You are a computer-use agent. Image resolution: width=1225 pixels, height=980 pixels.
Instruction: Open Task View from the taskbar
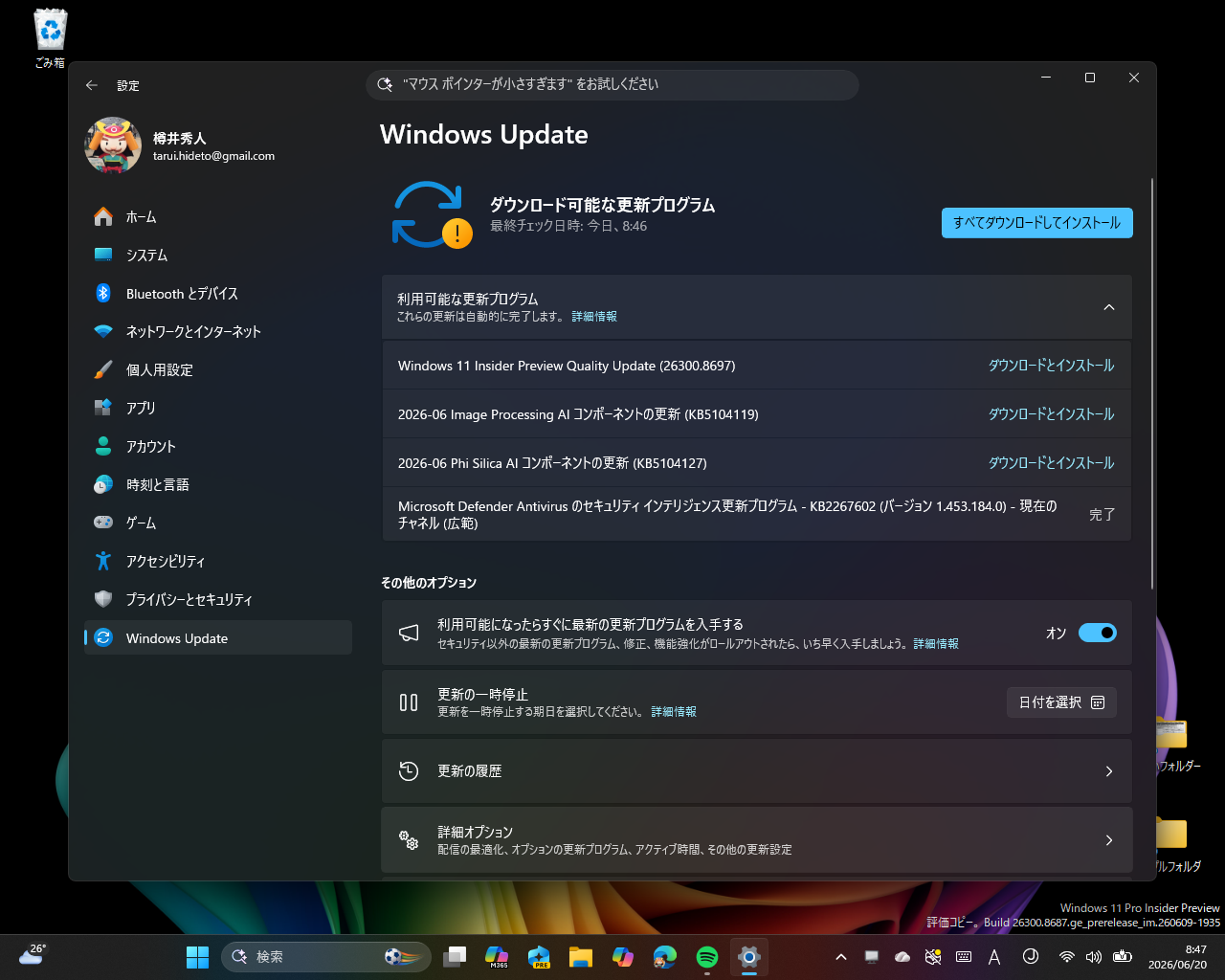[455, 957]
